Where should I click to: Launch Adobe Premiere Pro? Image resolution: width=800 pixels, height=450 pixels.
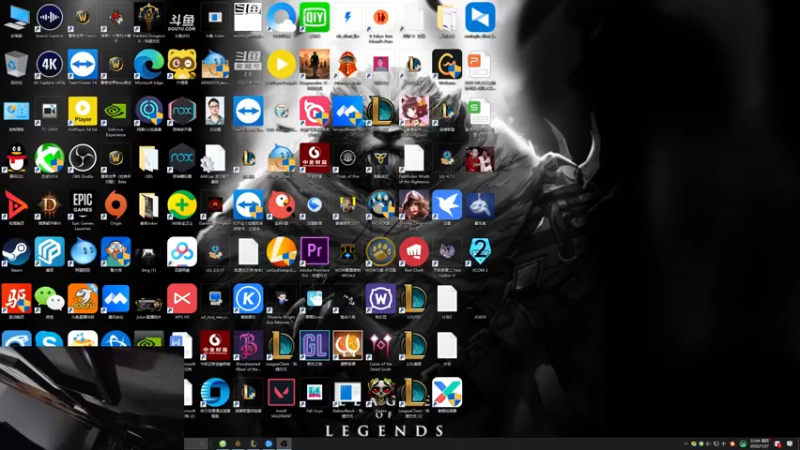pyautogui.click(x=314, y=252)
